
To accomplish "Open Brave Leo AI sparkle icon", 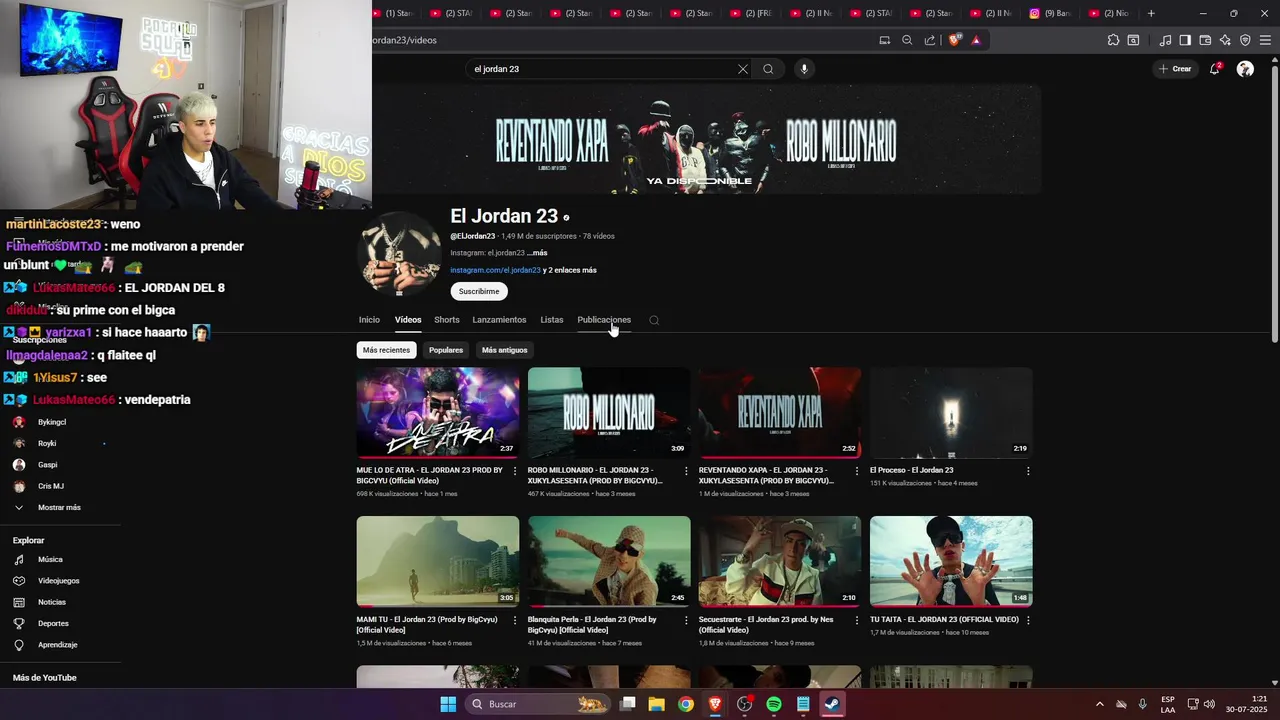I will tap(1225, 40).
